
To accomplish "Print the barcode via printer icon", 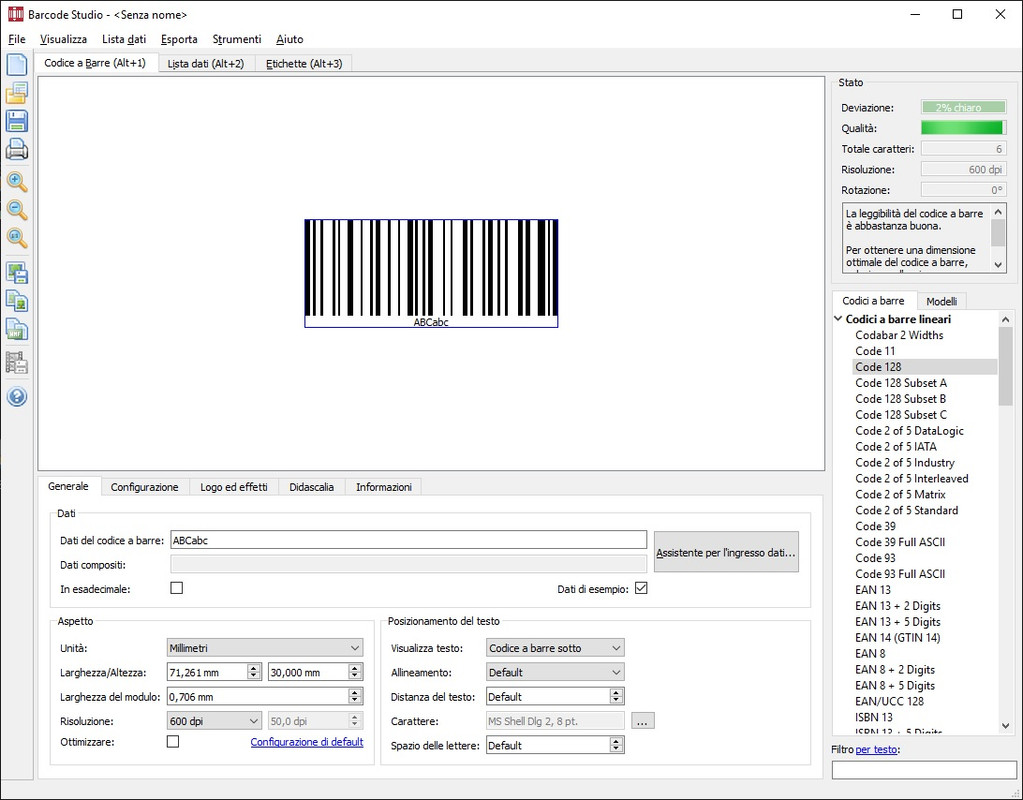I will [16, 149].
